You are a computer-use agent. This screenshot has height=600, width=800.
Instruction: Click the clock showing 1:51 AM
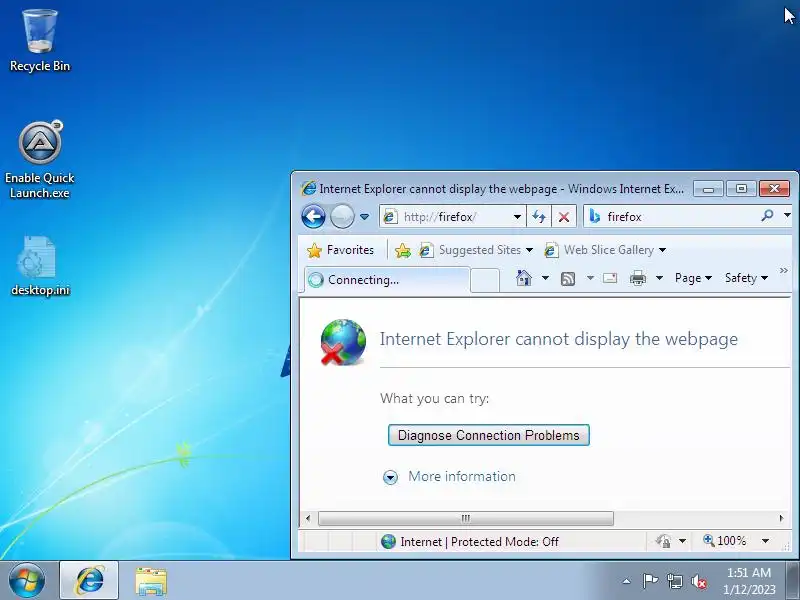click(749, 581)
